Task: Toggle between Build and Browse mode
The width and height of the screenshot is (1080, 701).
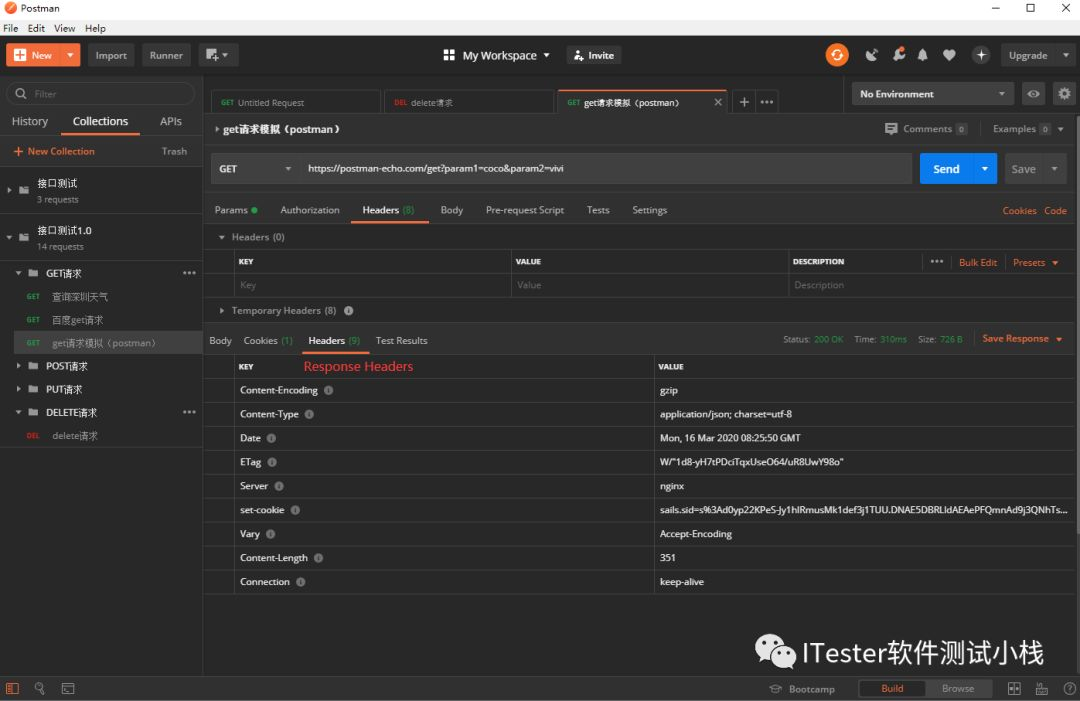Action: [925, 688]
